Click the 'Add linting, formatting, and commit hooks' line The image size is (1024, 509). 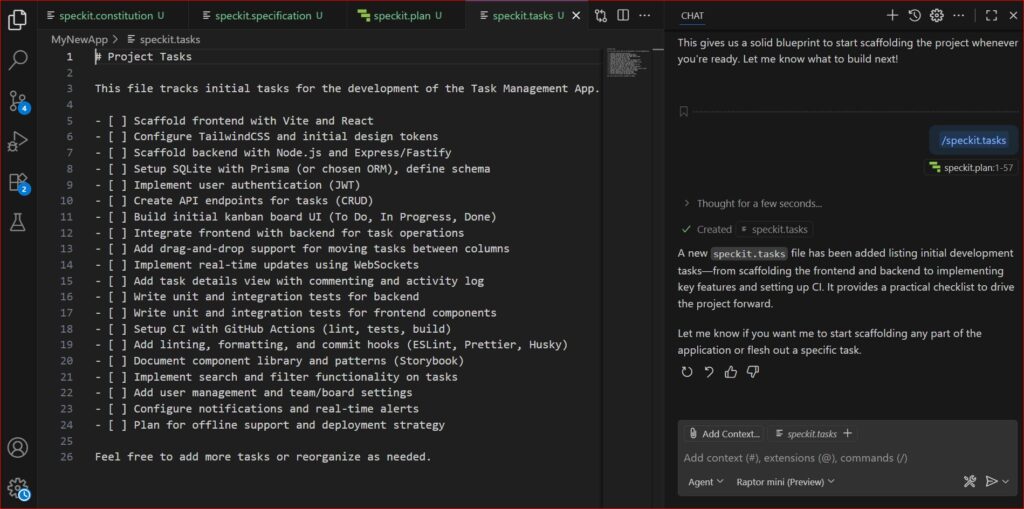pyautogui.click(x=330, y=344)
